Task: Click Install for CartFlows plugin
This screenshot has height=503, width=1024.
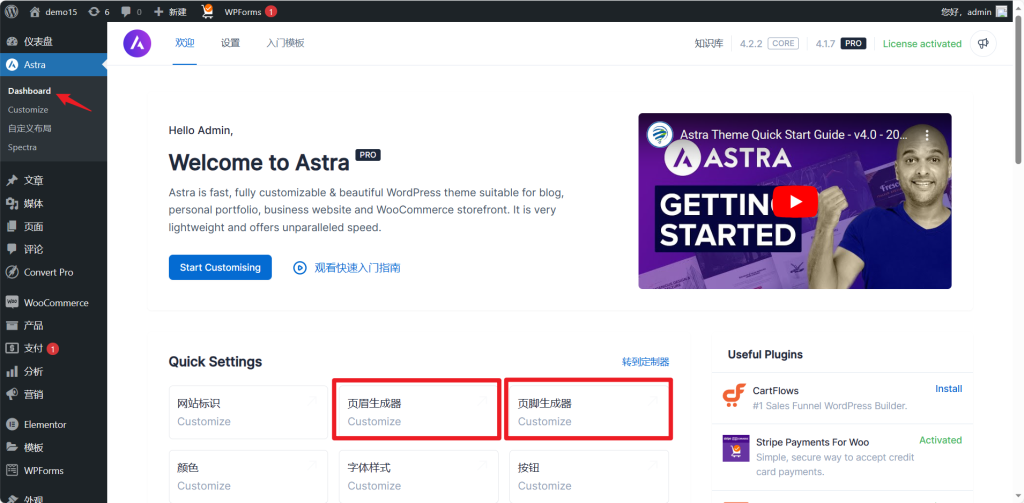Action: pos(948,389)
